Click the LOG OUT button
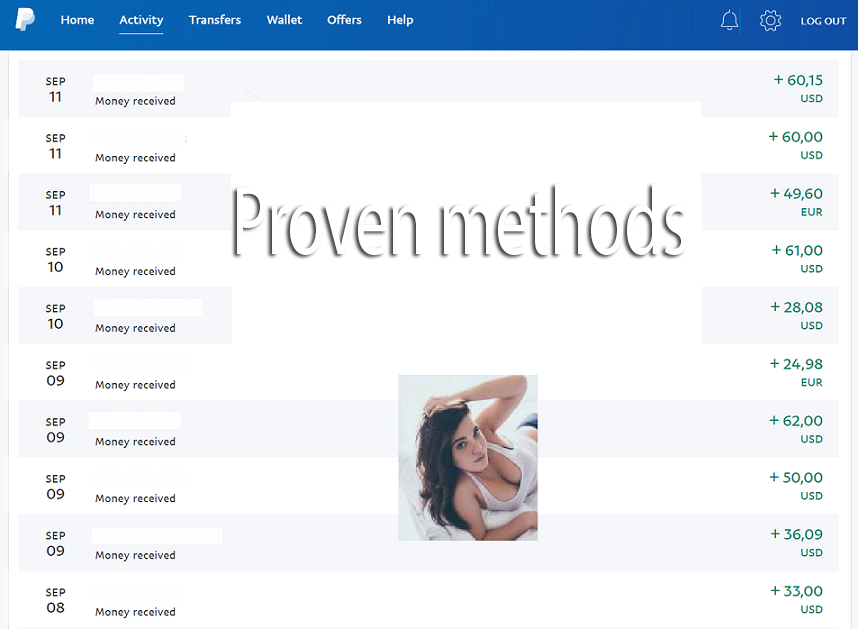858x629 pixels. 823,21
